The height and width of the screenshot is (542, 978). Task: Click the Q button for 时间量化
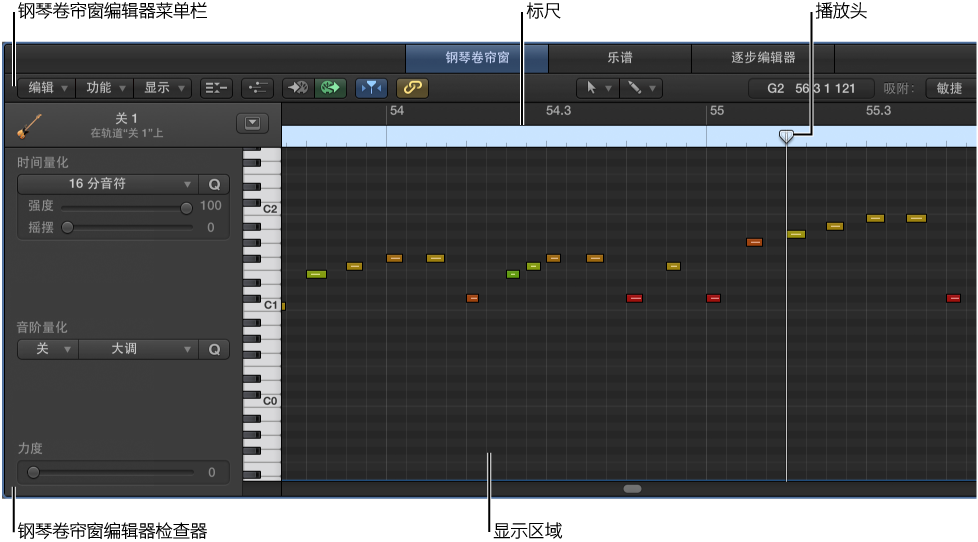point(214,184)
